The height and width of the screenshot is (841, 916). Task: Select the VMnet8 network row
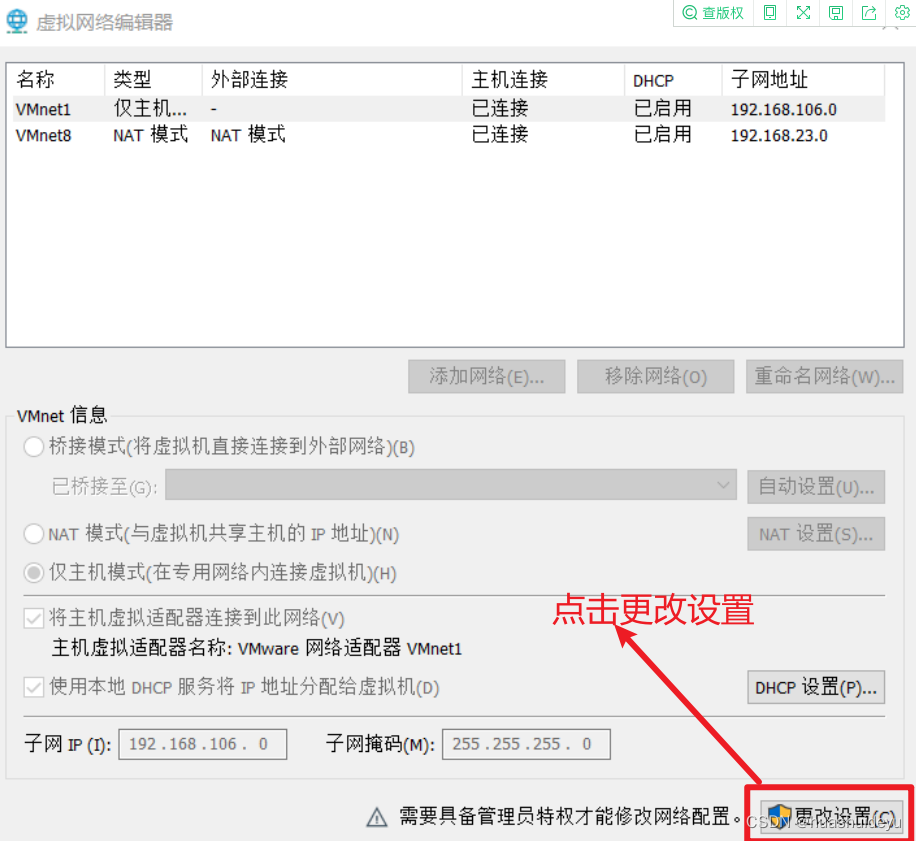[x=449, y=135]
